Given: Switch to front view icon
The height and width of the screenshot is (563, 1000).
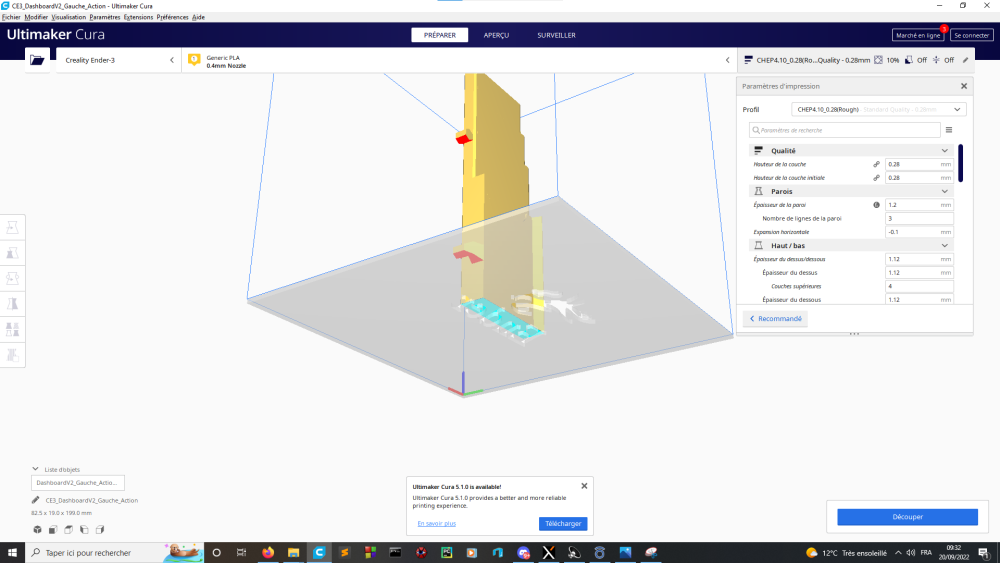Looking at the screenshot, I should (x=53, y=529).
